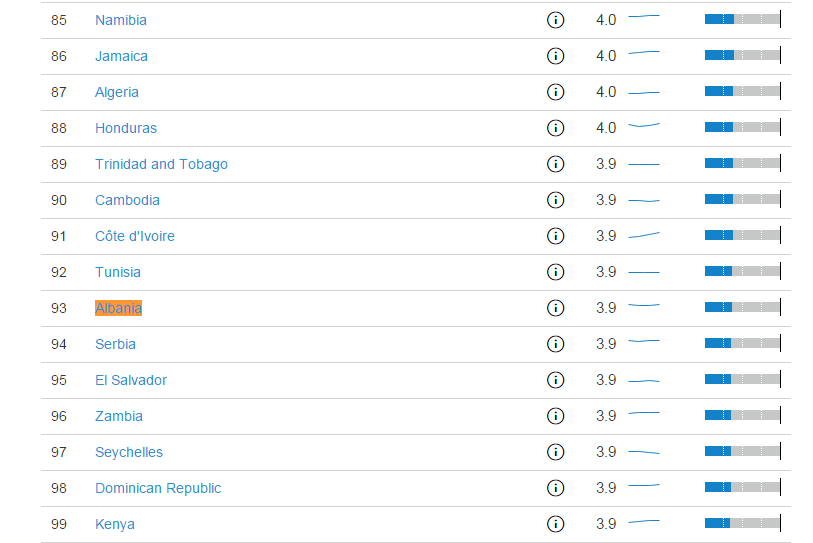The image size is (813, 543).
Task: Open info icon for Dominican Republic
Action: [555, 488]
